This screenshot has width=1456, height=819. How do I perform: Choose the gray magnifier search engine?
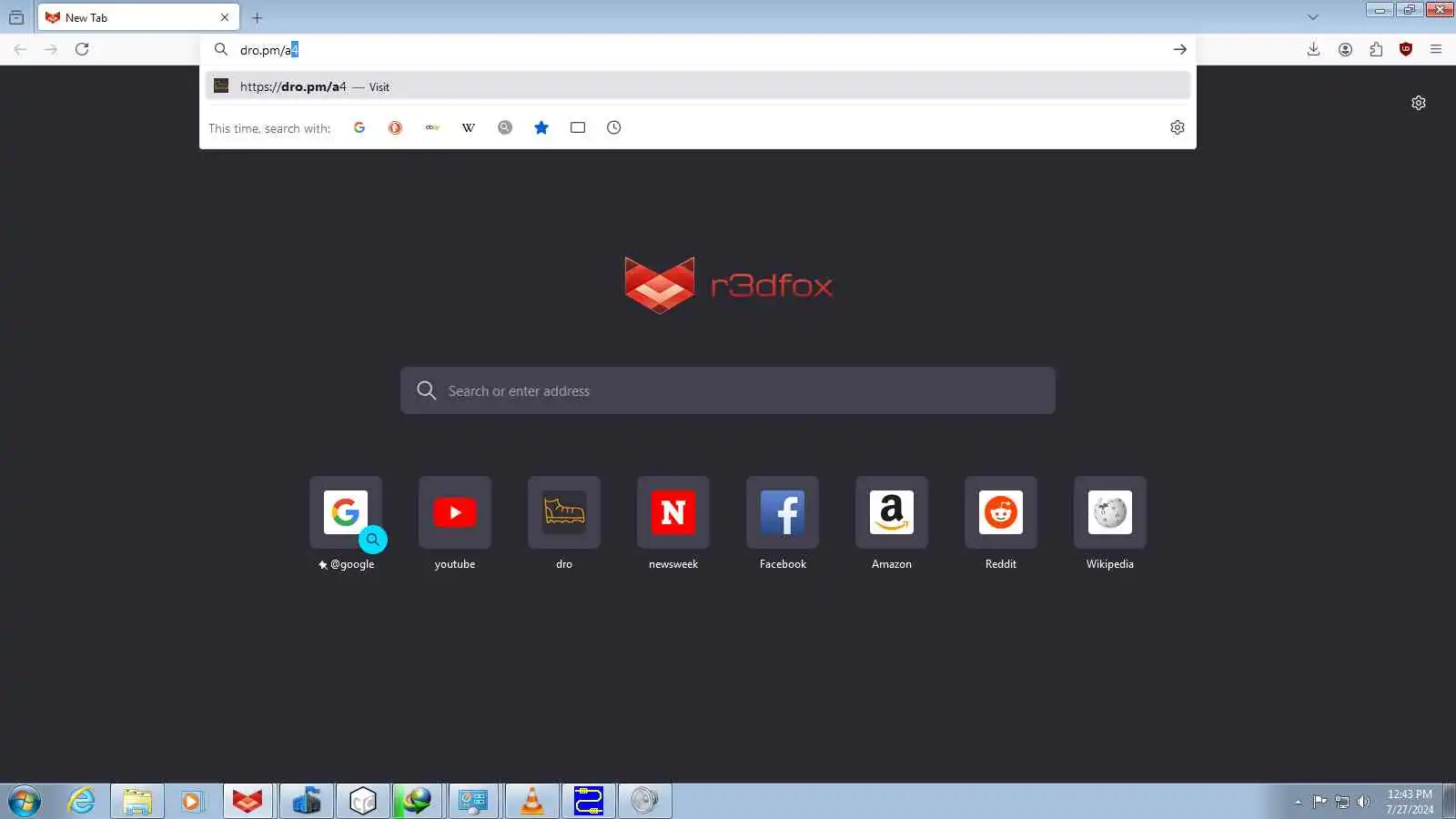click(505, 127)
